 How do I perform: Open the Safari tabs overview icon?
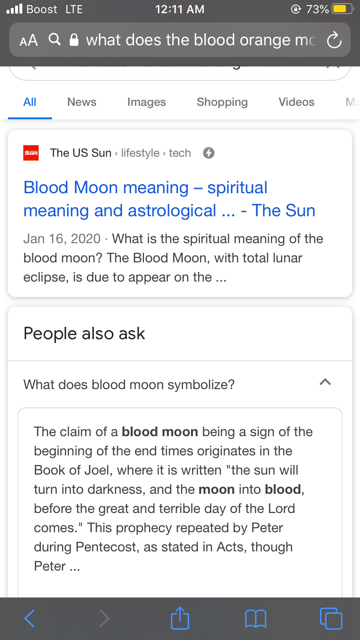point(331,618)
